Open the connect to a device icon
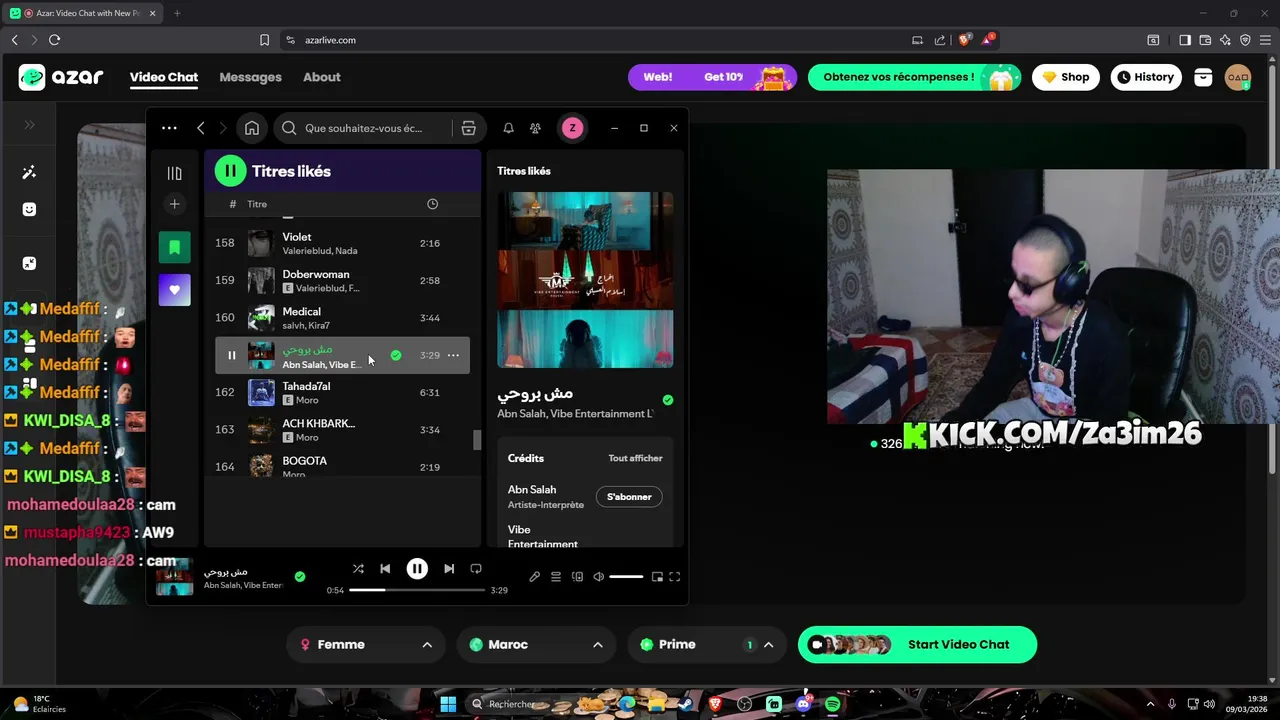Viewport: 1280px width, 720px height. pos(577,577)
